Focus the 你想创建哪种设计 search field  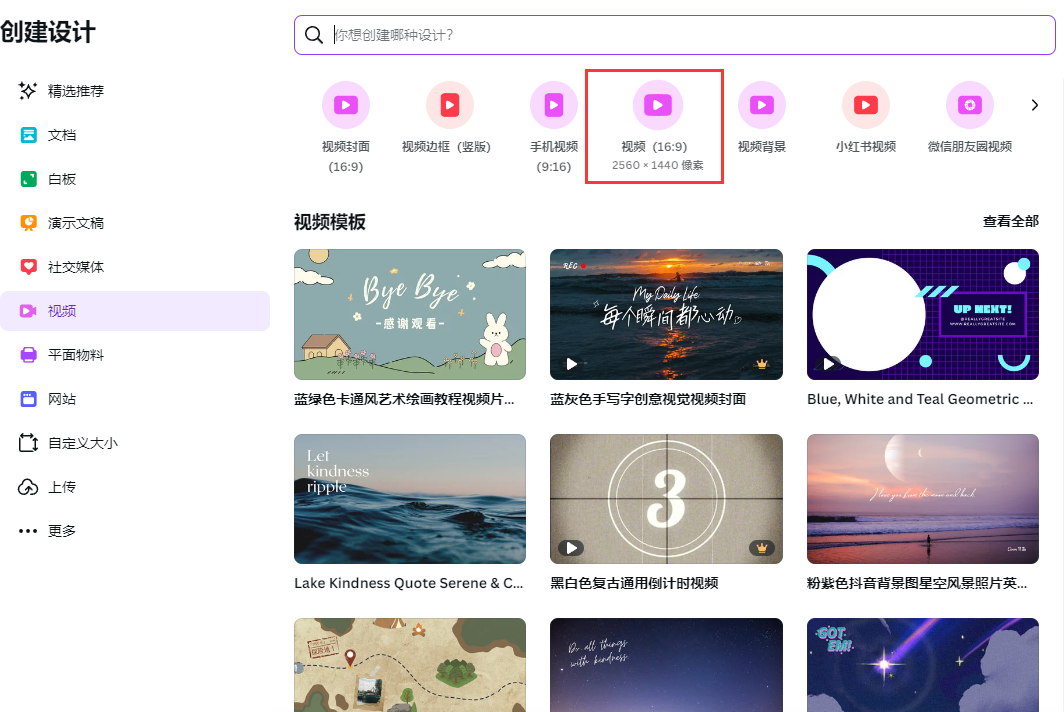(674, 35)
